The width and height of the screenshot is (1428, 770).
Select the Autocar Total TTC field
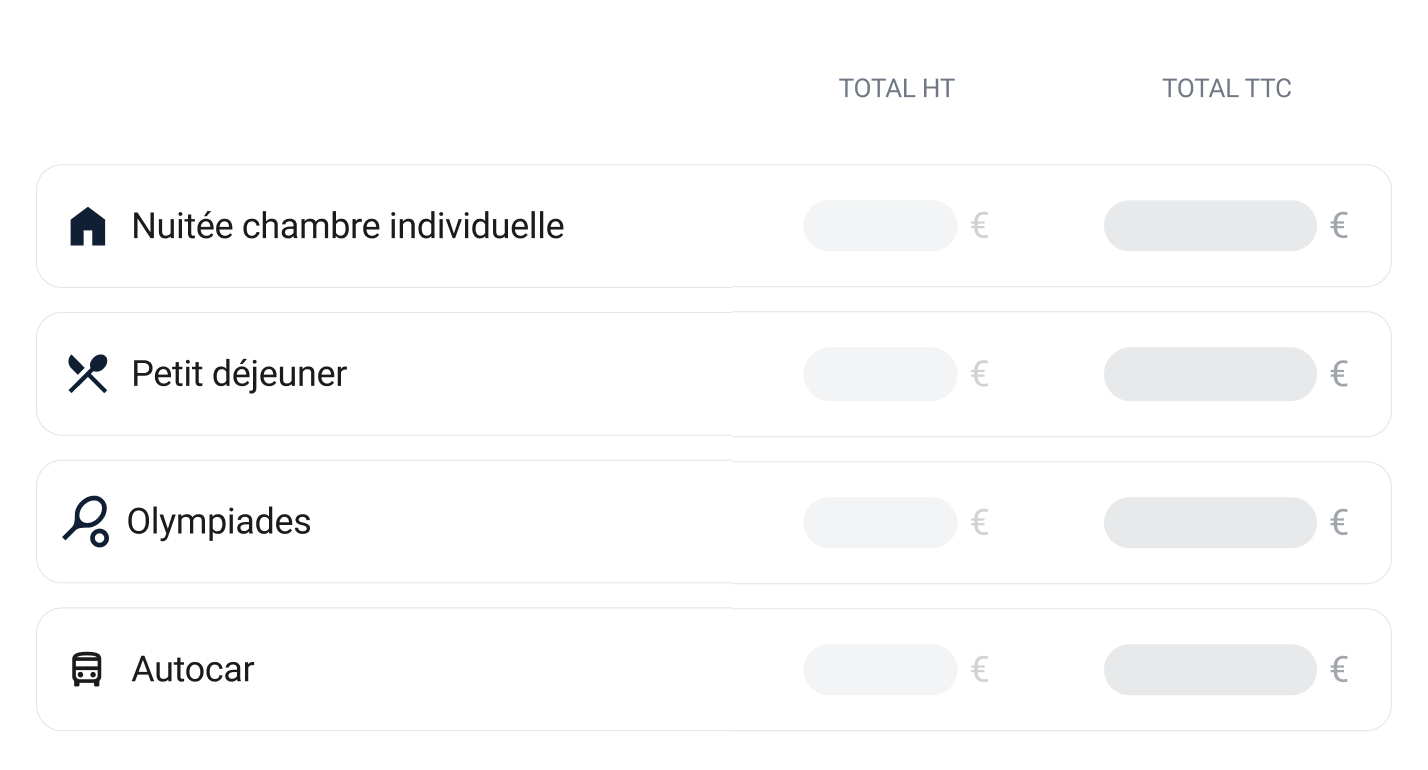(1209, 669)
